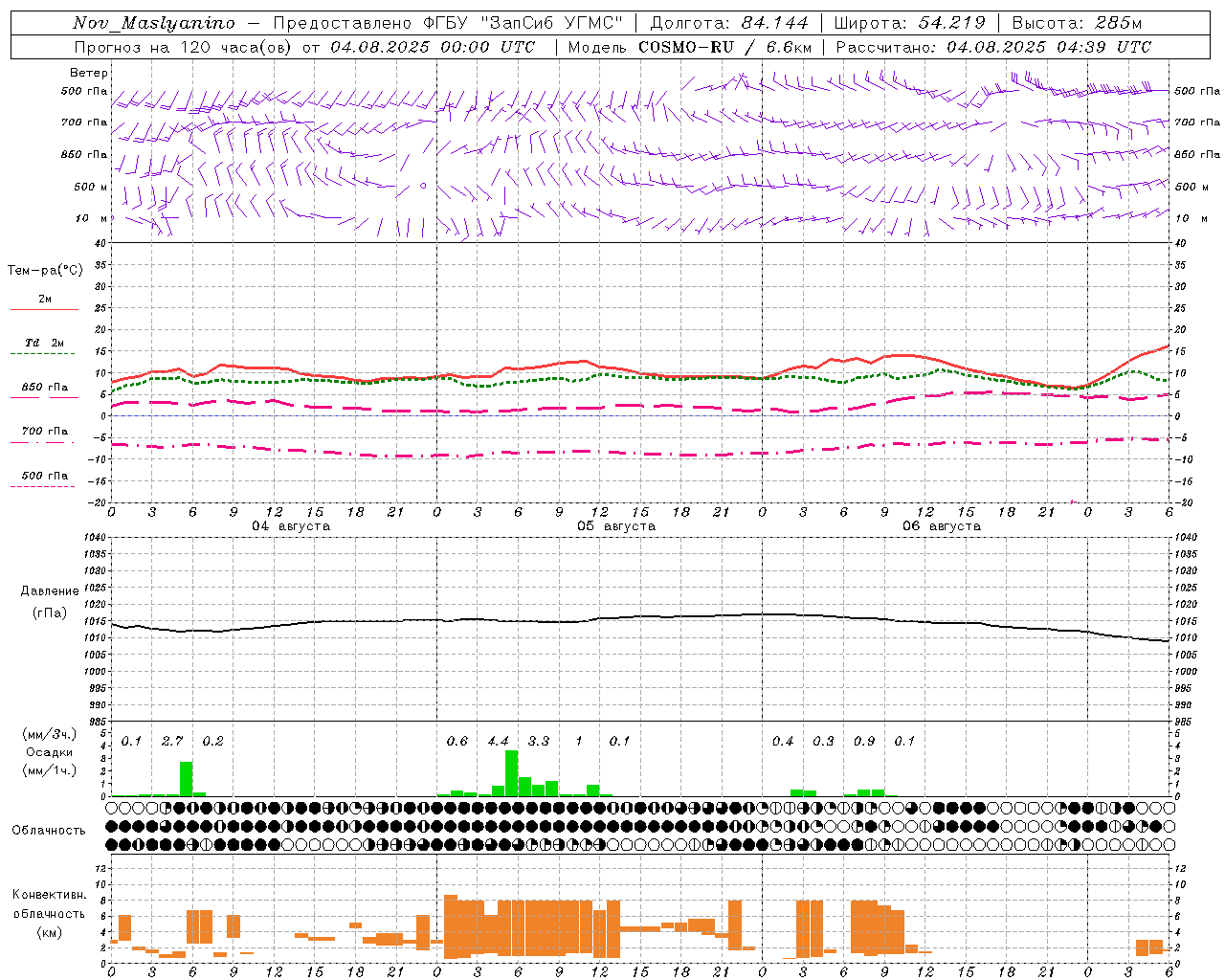The image size is (1225, 980).
Task: Click the Облачность panel label
Action: click(x=49, y=831)
